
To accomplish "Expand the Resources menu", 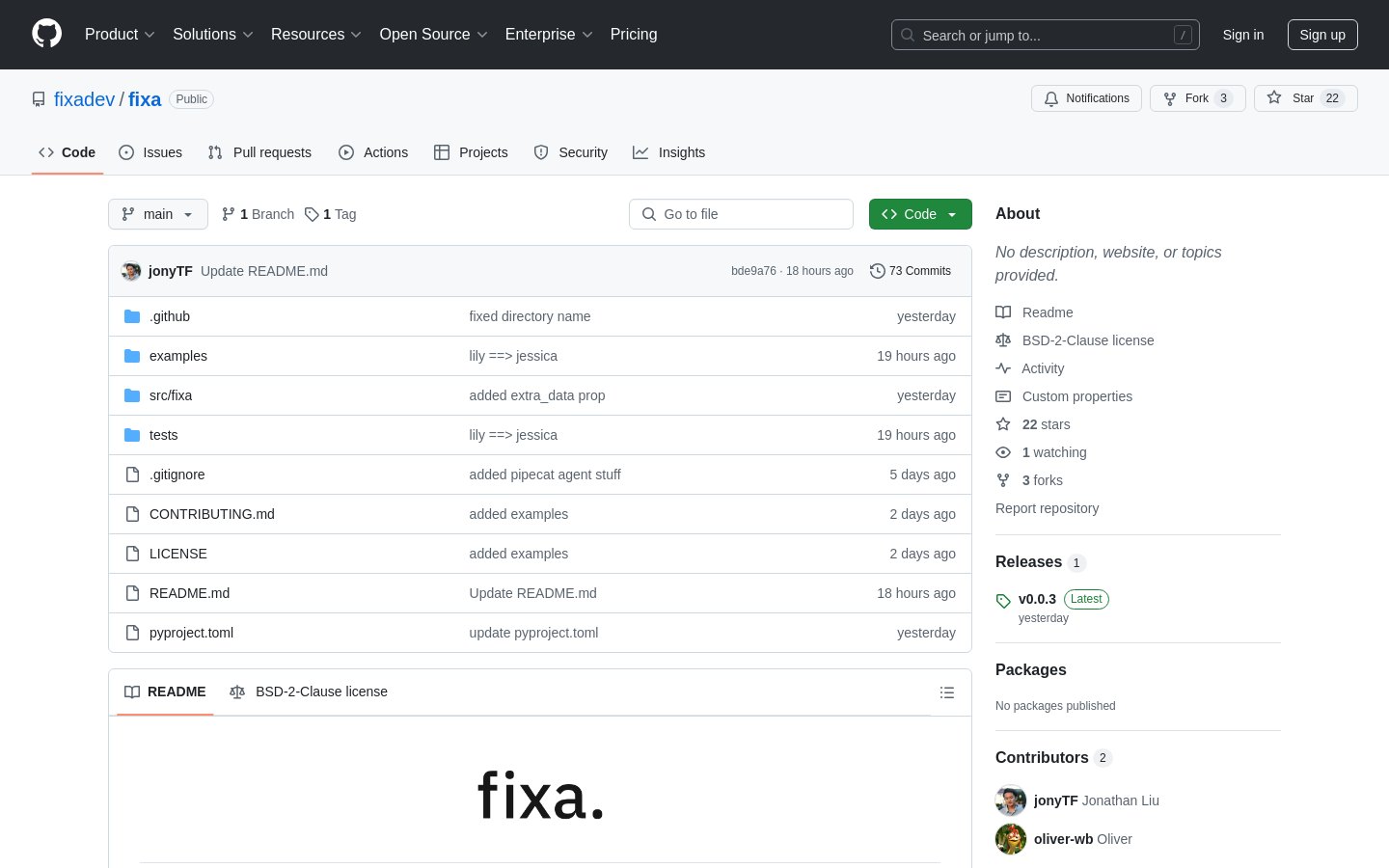I will point(316,34).
